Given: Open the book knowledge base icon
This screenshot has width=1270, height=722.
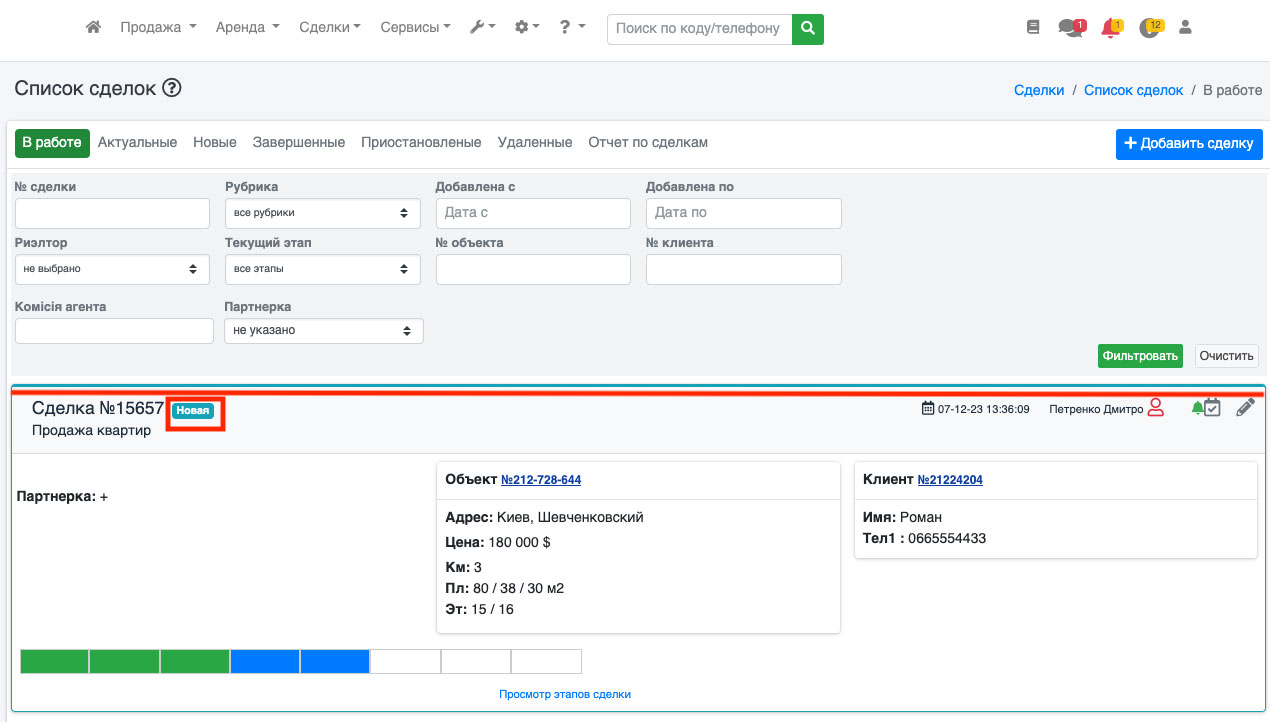Looking at the screenshot, I should (1033, 28).
